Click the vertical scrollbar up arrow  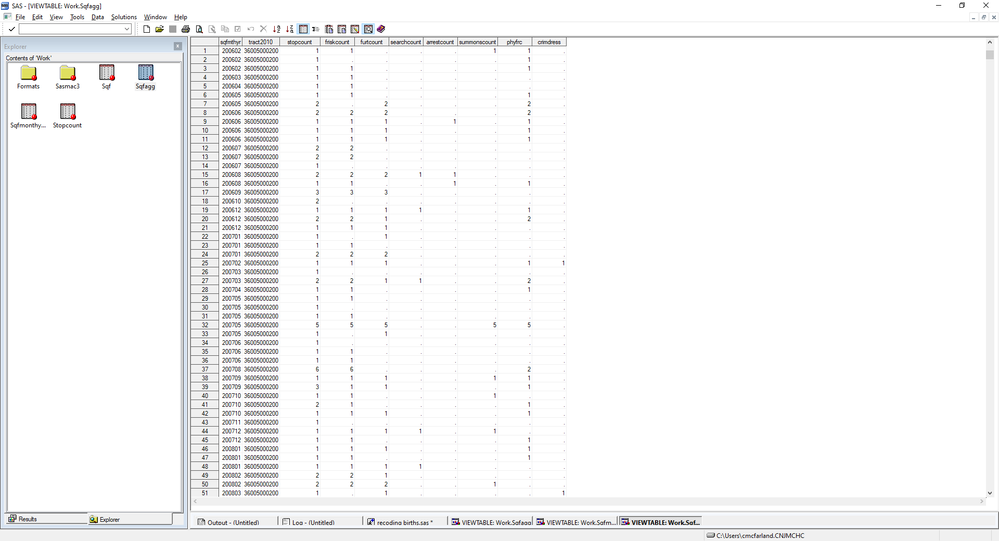989,42
